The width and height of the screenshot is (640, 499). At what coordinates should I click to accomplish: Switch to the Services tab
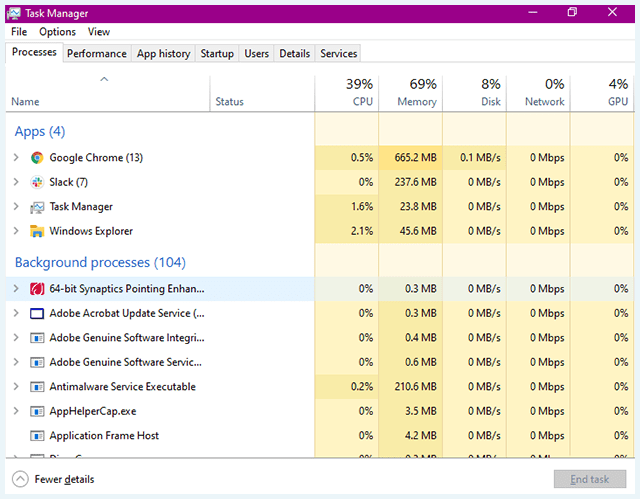click(x=338, y=53)
